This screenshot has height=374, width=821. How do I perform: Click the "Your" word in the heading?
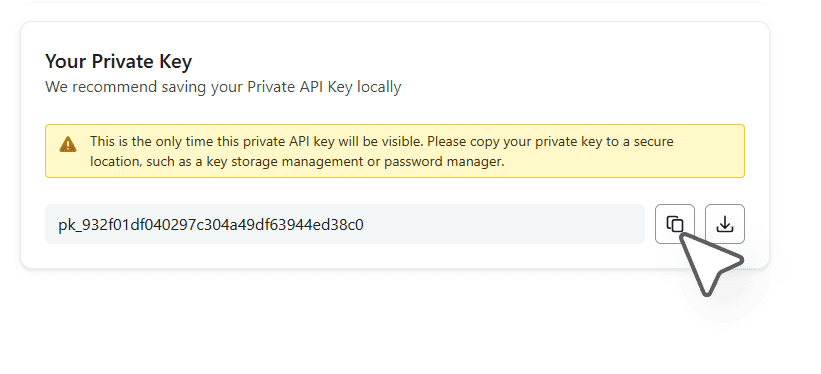point(66,61)
